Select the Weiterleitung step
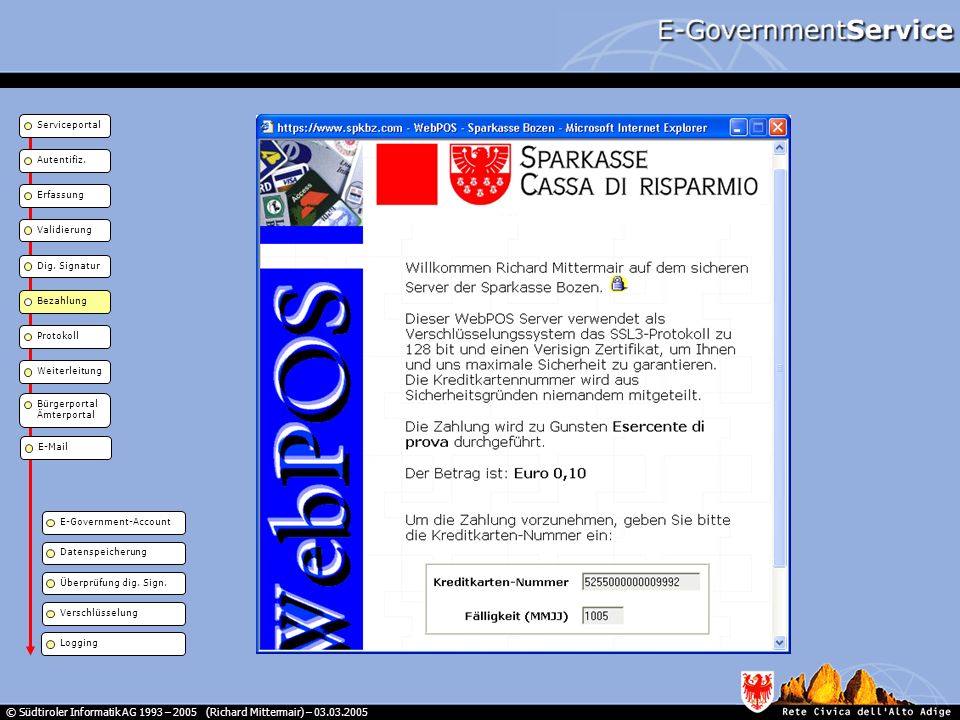960x720 pixels. [65, 371]
